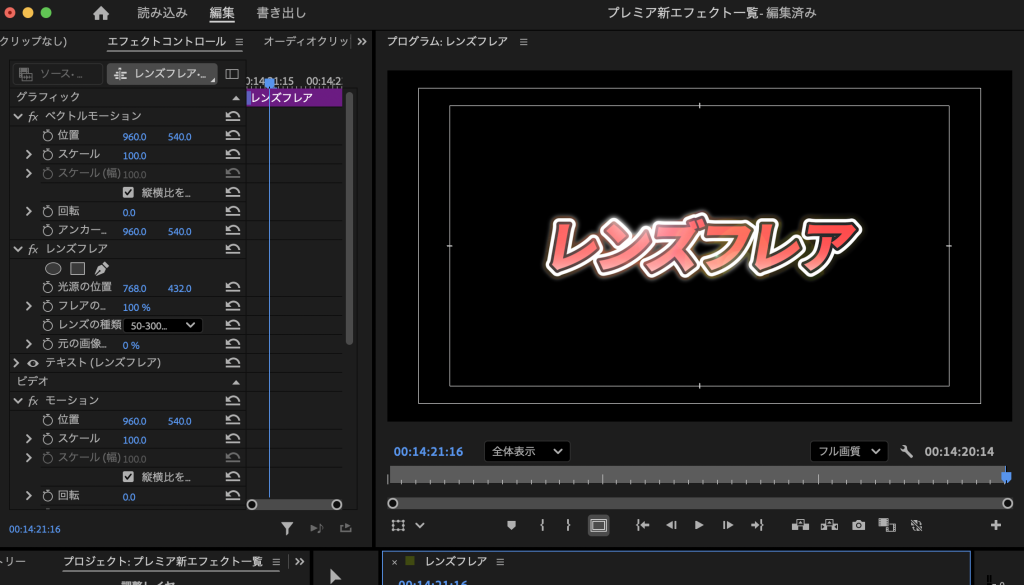Reset the 光源の位置 parameter
This screenshot has width=1024, height=585.
tap(233, 288)
